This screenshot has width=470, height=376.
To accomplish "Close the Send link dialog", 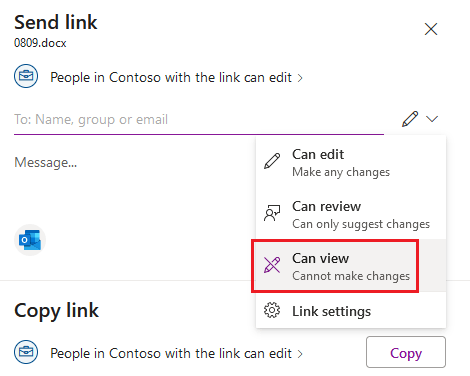I will 431,29.
